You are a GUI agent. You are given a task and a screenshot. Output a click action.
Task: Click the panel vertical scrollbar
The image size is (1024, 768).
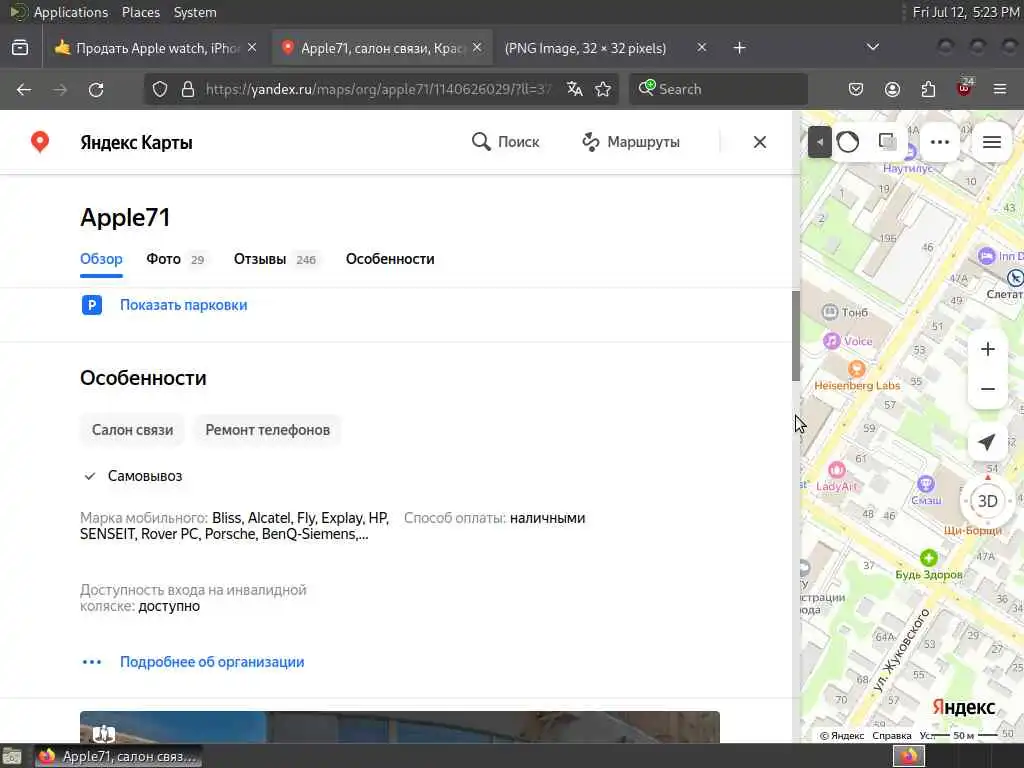tap(796, 336)
